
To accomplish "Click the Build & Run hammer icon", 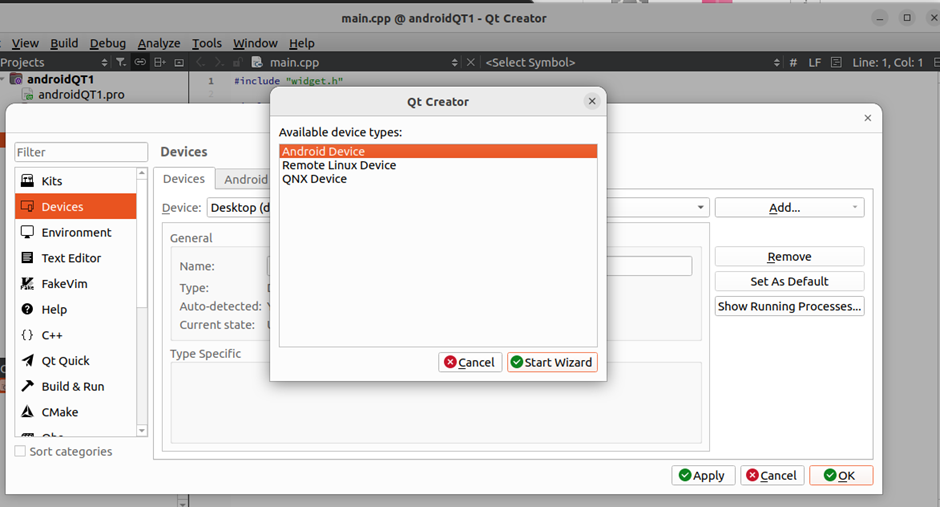I will [28, 386].
